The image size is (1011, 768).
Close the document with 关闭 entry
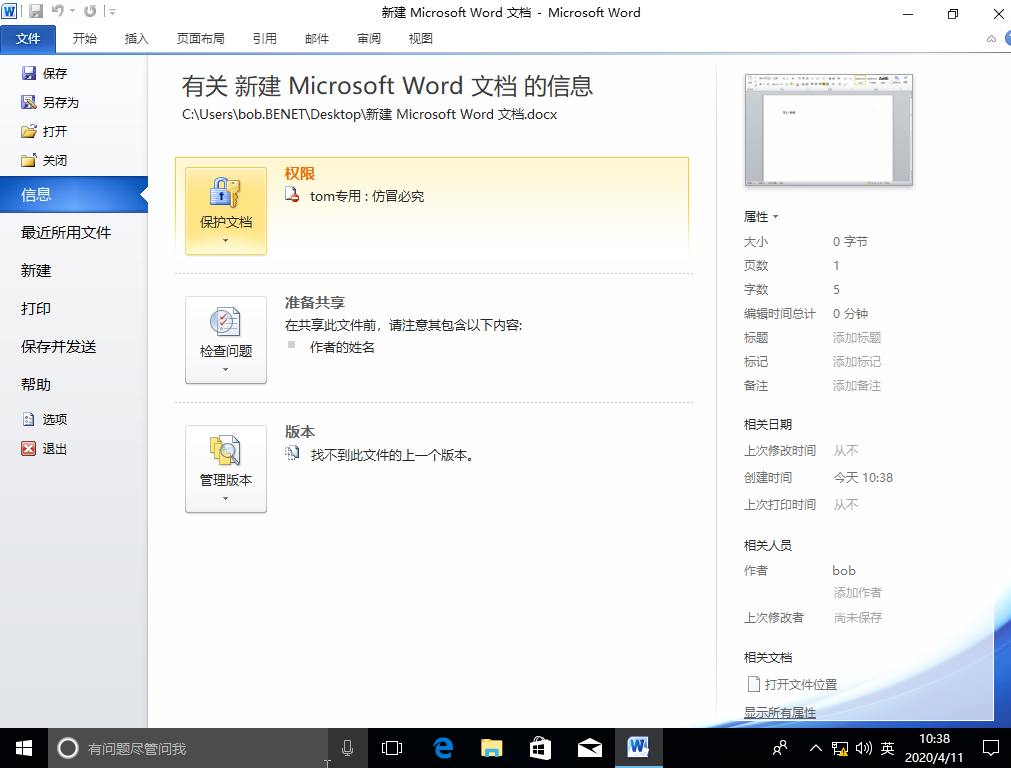44,160
